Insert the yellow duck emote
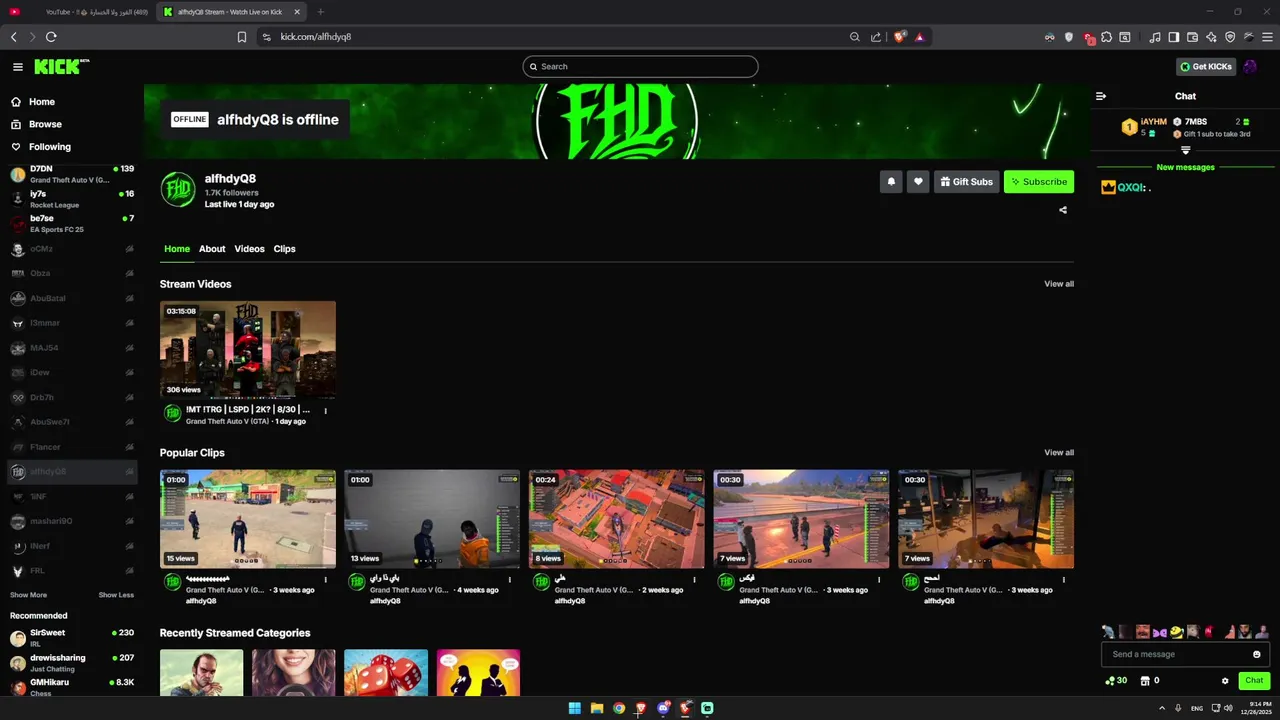 [1177, 632]
